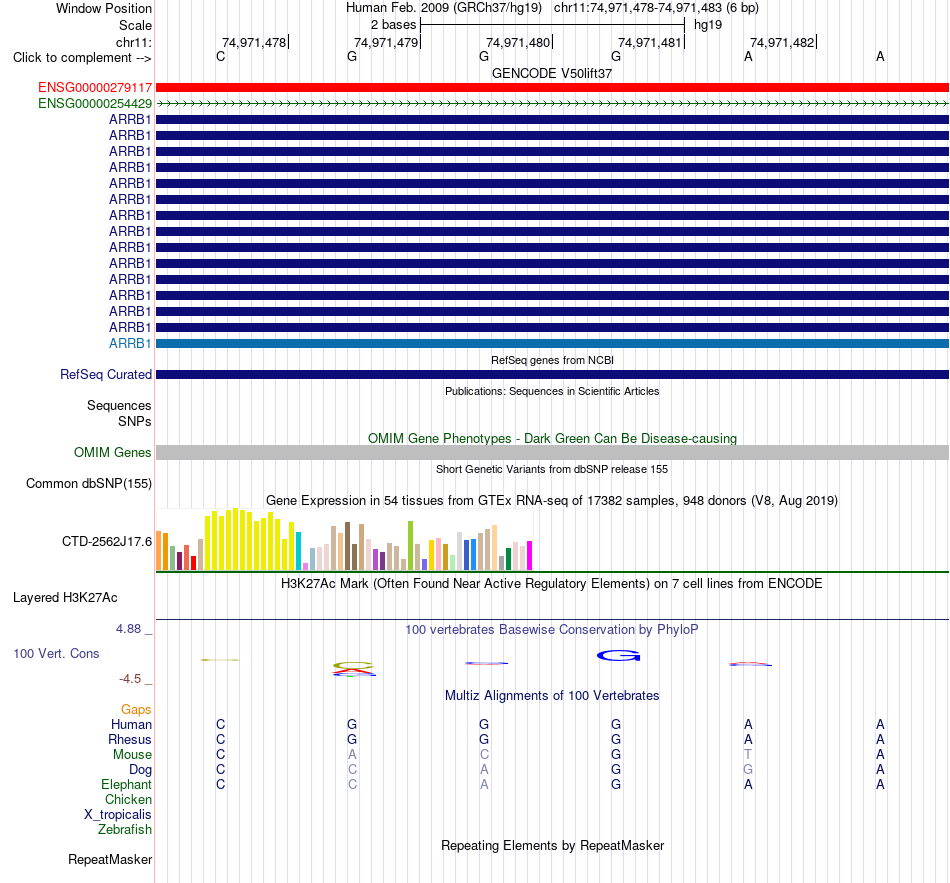Click the Scale track label
Viewport: 950px width, 883px height.
tap(135, 25)
